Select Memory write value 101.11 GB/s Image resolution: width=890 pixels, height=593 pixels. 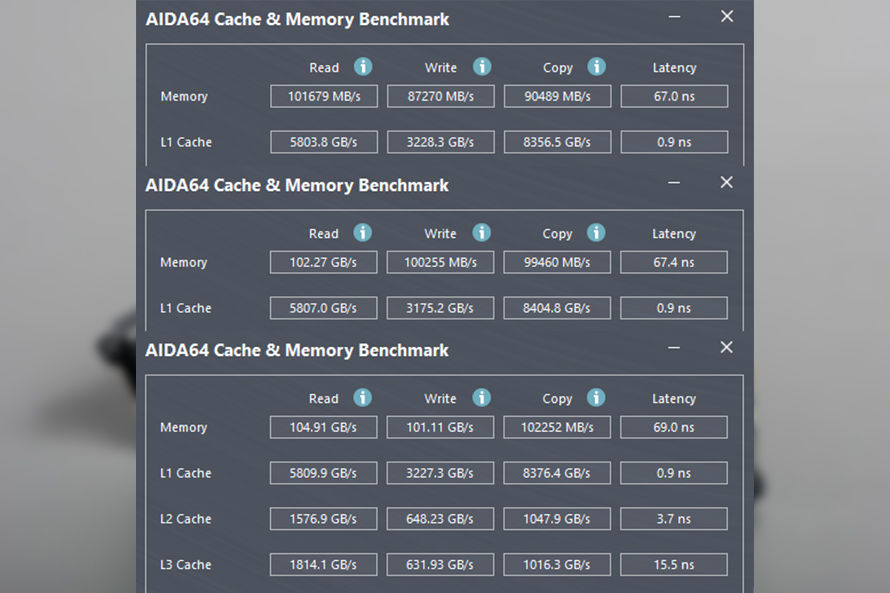(x=440, y=427)
